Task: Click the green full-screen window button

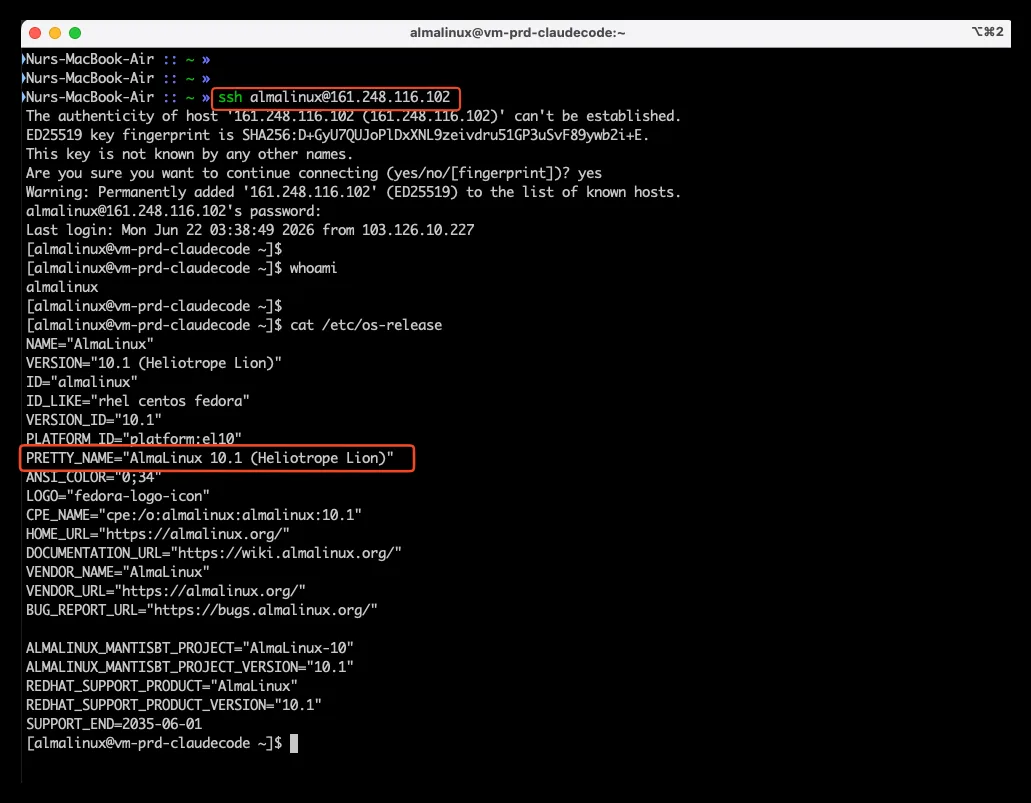Action: tap(75, 33)
